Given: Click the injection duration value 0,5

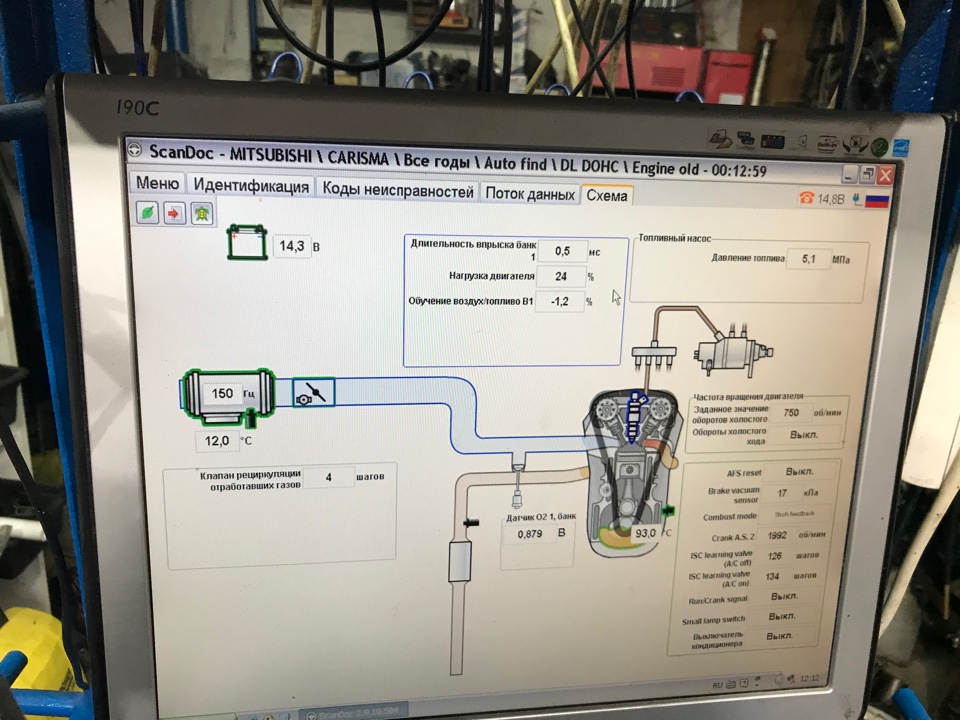Looking at the screenshot, I should [x=562, y=251].
